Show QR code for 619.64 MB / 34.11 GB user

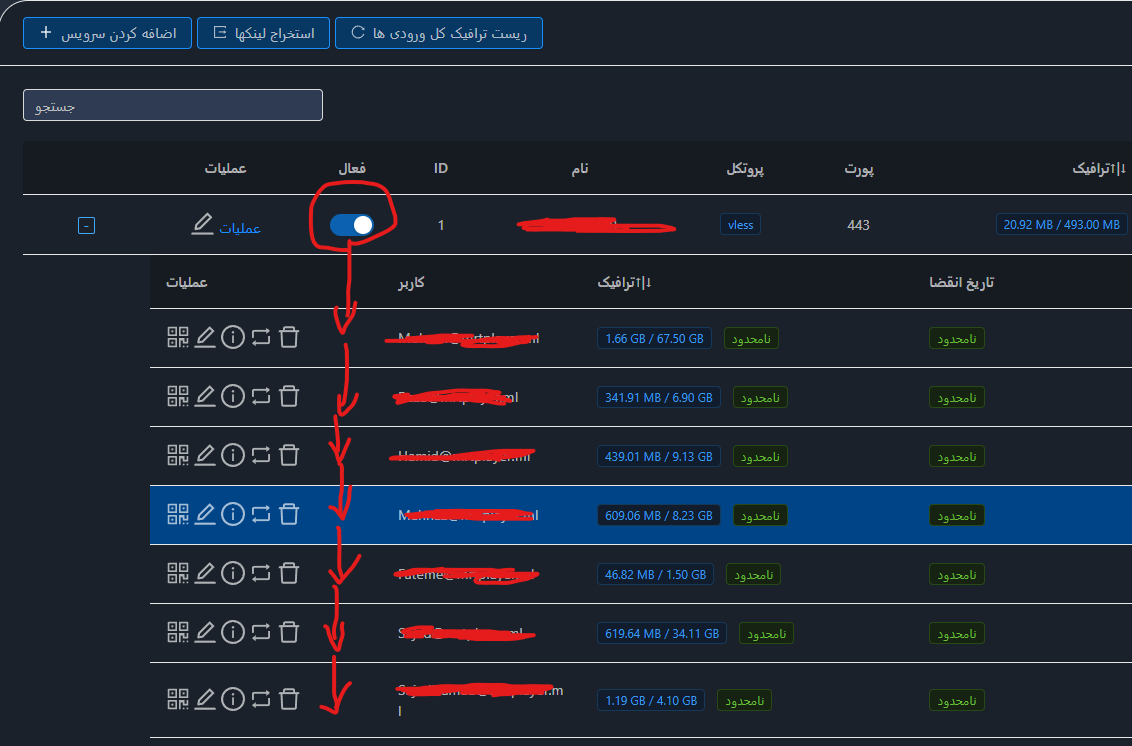click(178, 633)
